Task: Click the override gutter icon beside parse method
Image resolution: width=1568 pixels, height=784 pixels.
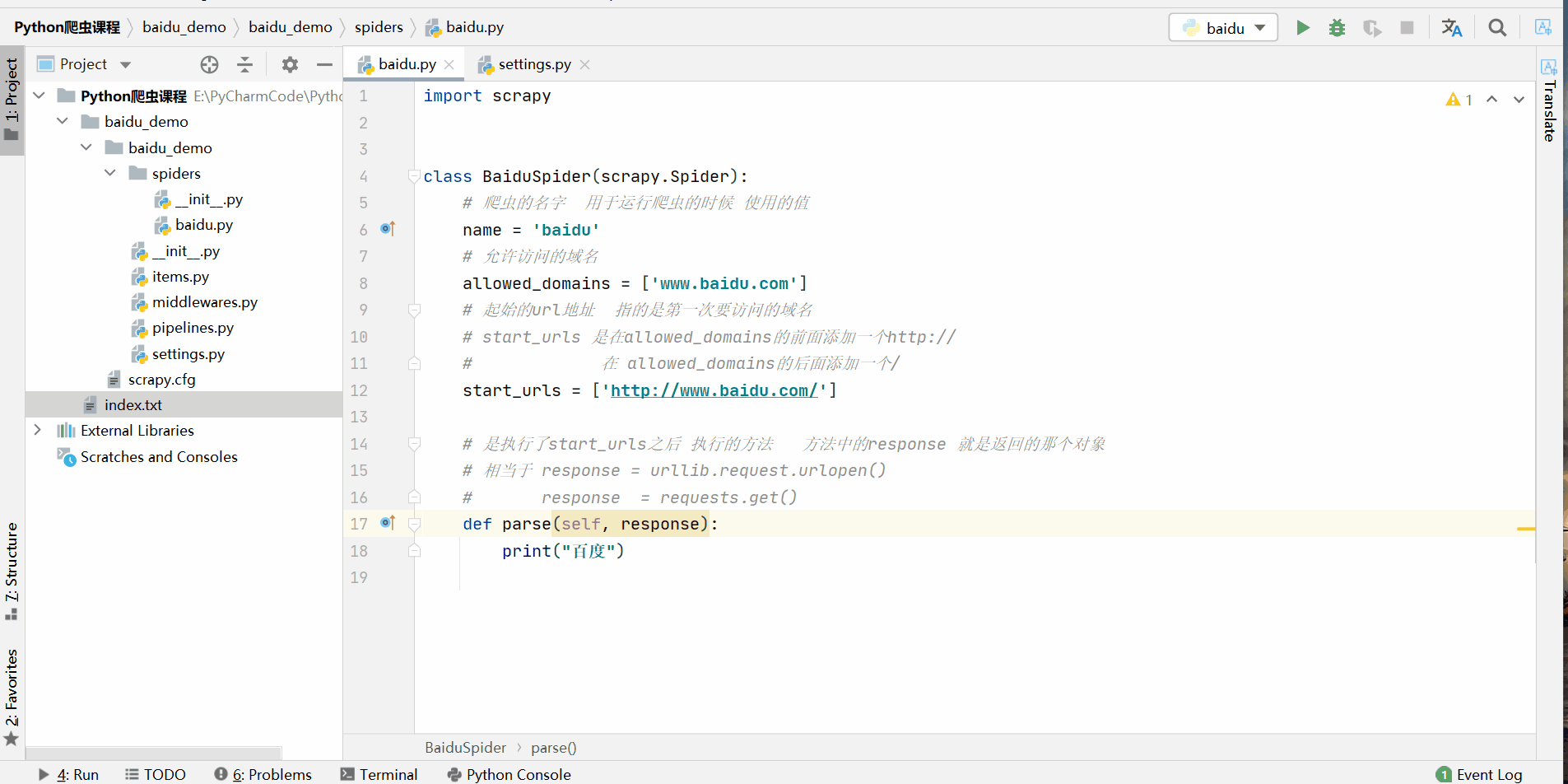Action: click(387, 523)
